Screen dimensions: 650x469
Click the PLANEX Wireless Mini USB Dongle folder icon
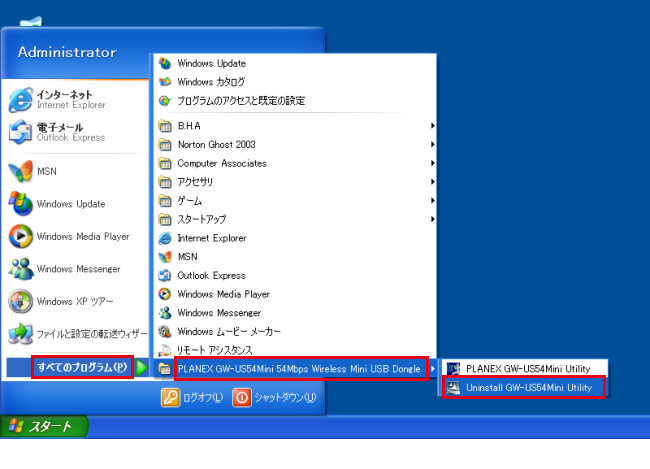coord(165,369)
